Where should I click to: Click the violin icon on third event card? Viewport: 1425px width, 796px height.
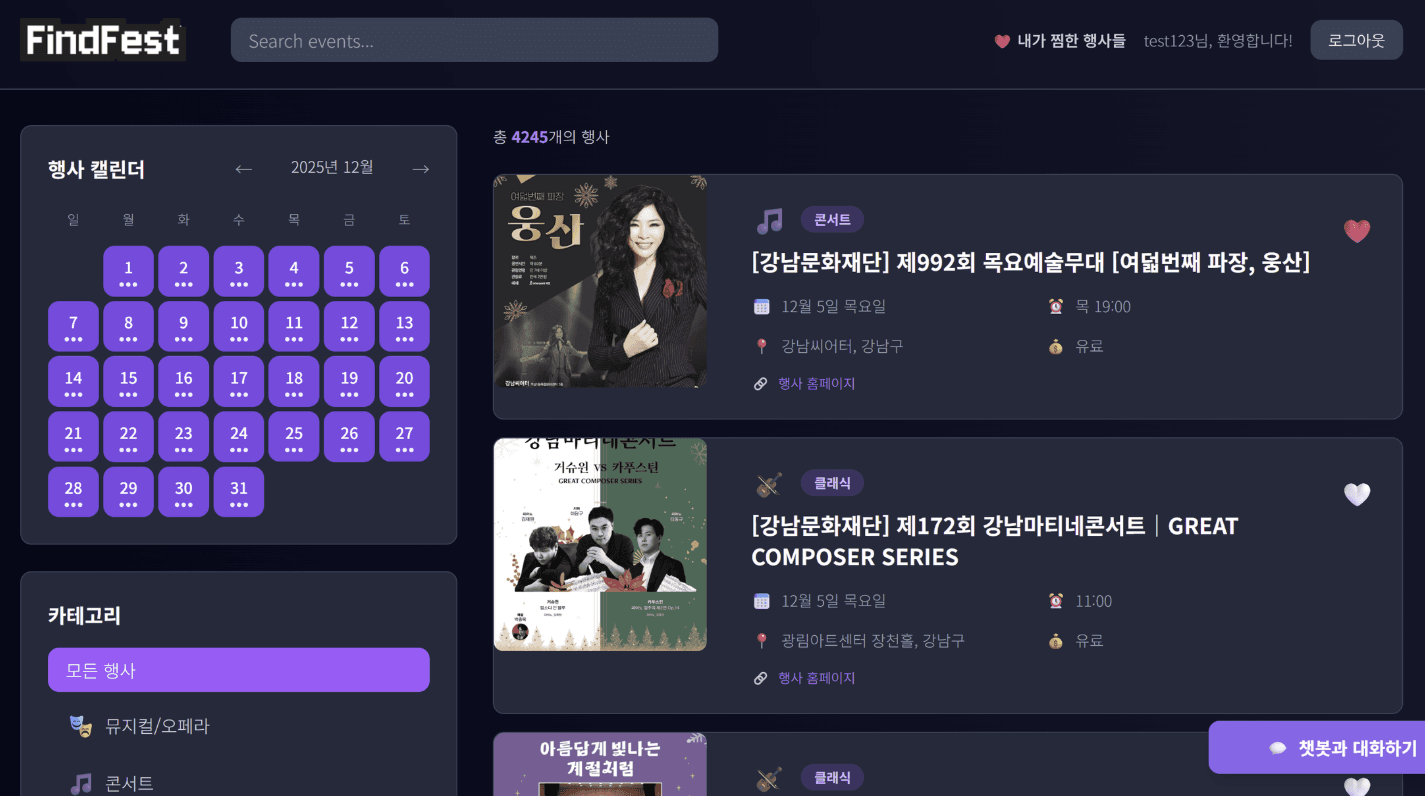tap(769, 779)
